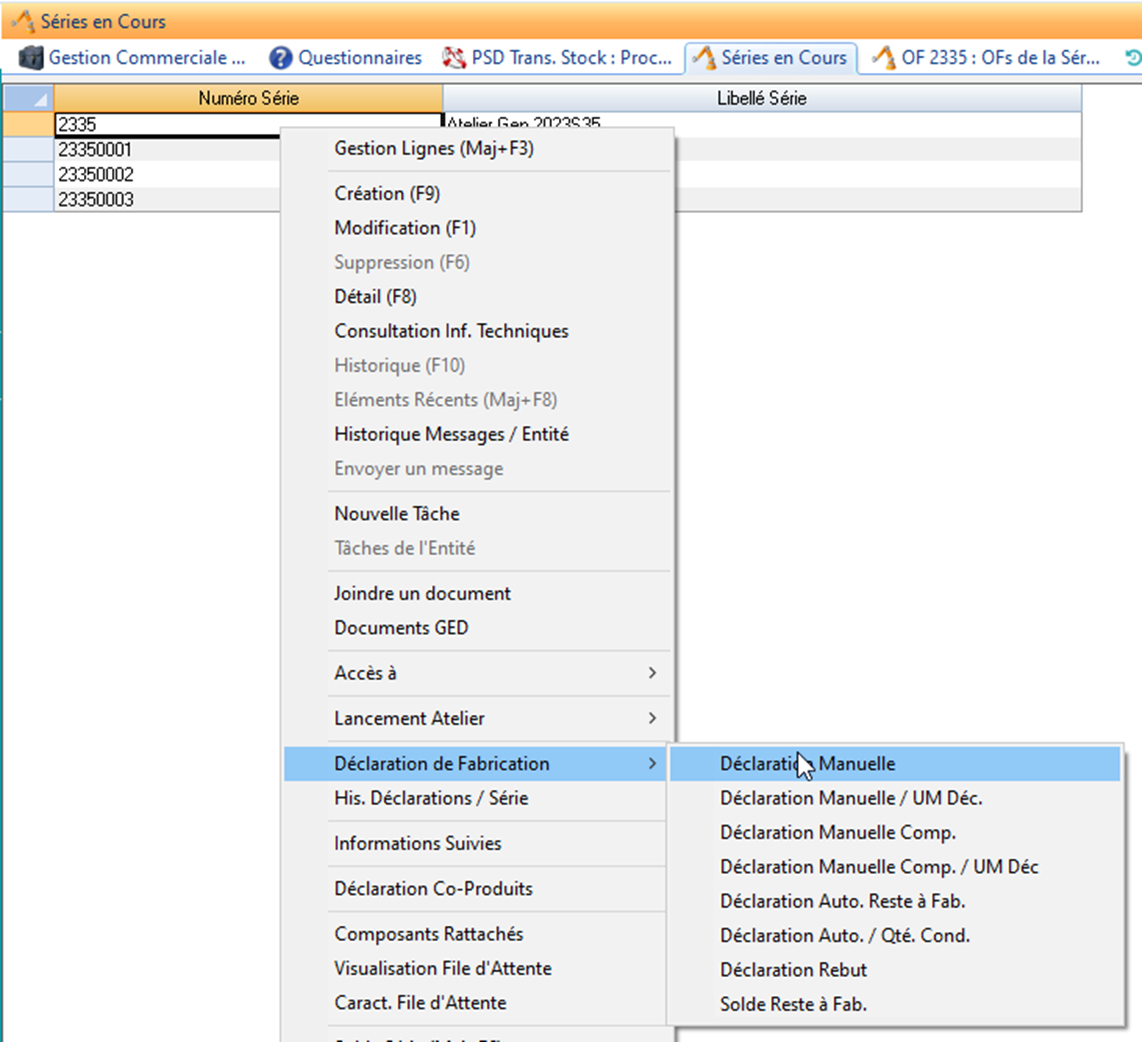
Task: Open the Gestion Commerciale tab
Action: (x=133, y=58)
